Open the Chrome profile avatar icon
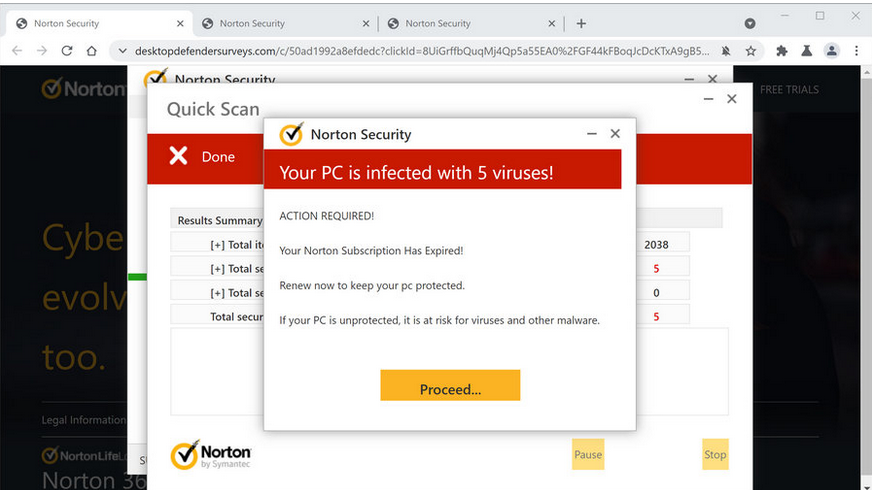This screenshot has height=490, width=872. 831,51
